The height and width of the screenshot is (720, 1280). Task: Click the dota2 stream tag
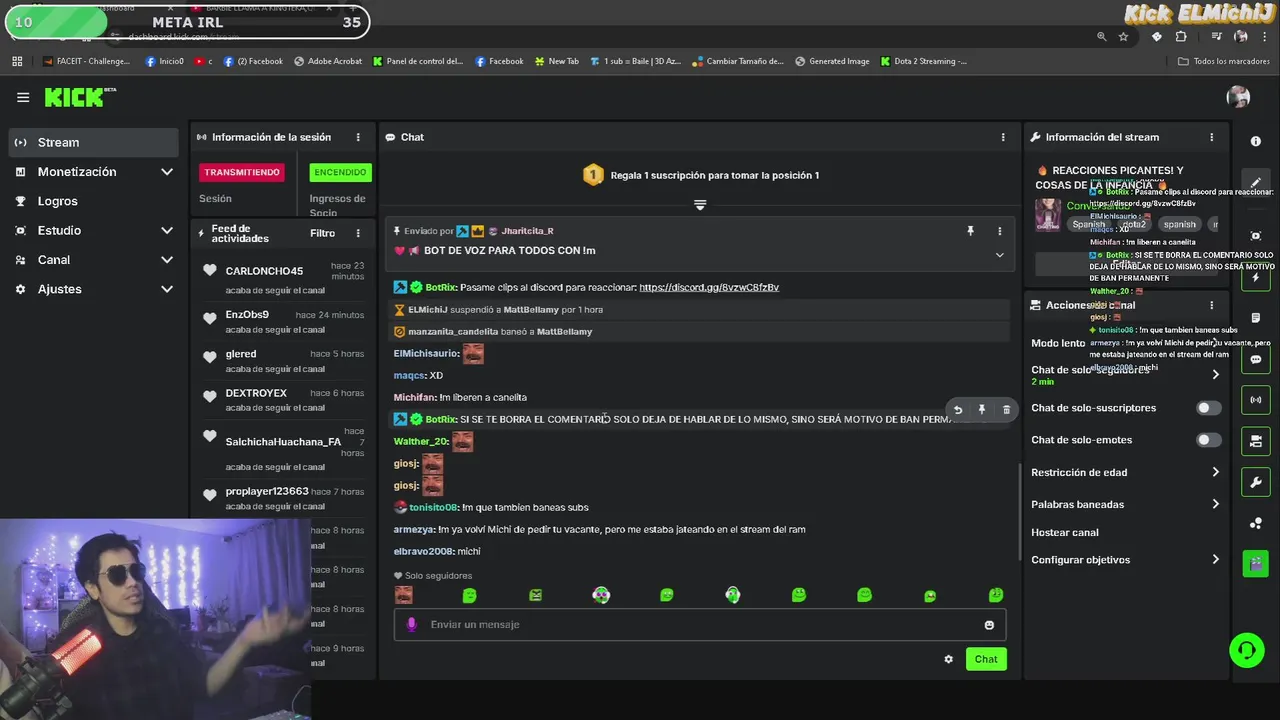(1134, 225)
